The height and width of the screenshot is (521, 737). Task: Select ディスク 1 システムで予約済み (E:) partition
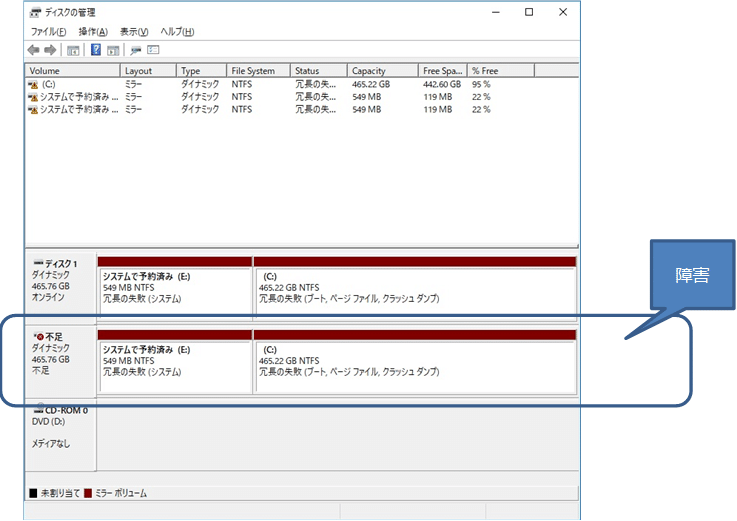(x=175, y=291)
